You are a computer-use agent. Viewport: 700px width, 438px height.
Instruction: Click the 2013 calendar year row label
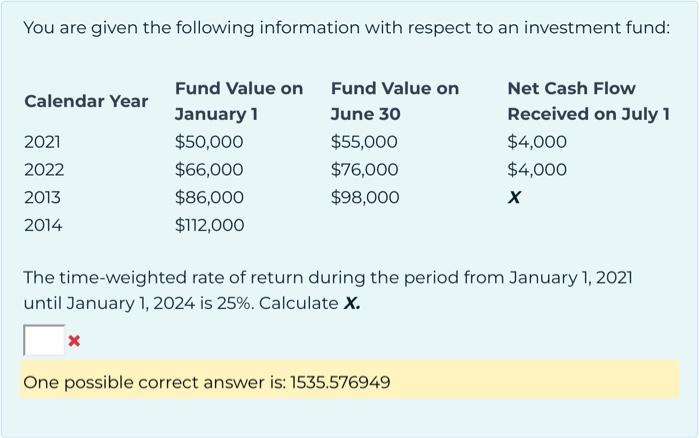[x=42, y=198]
